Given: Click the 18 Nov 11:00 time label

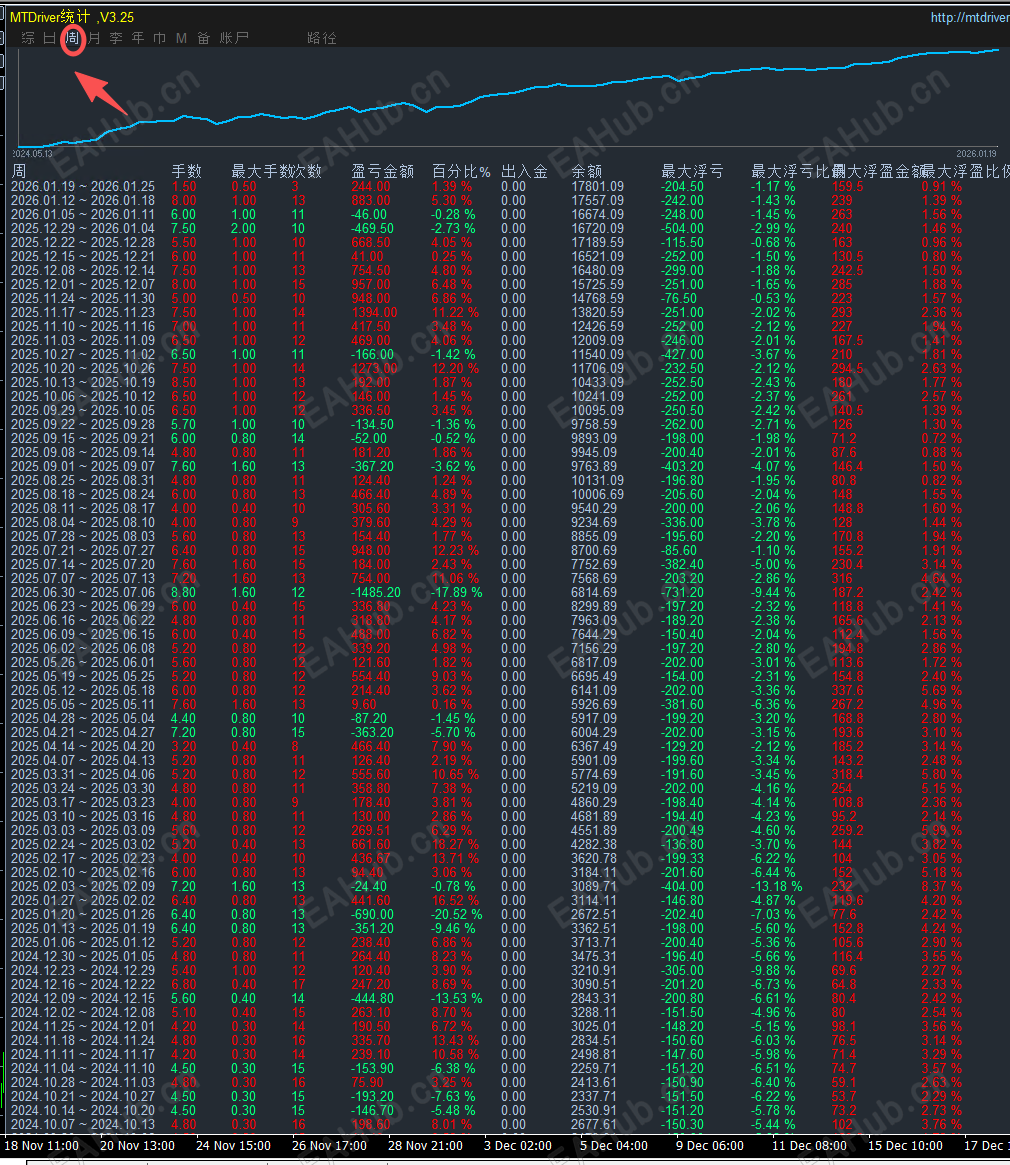Looking at the screenshot, I should tap(42, 1146).
